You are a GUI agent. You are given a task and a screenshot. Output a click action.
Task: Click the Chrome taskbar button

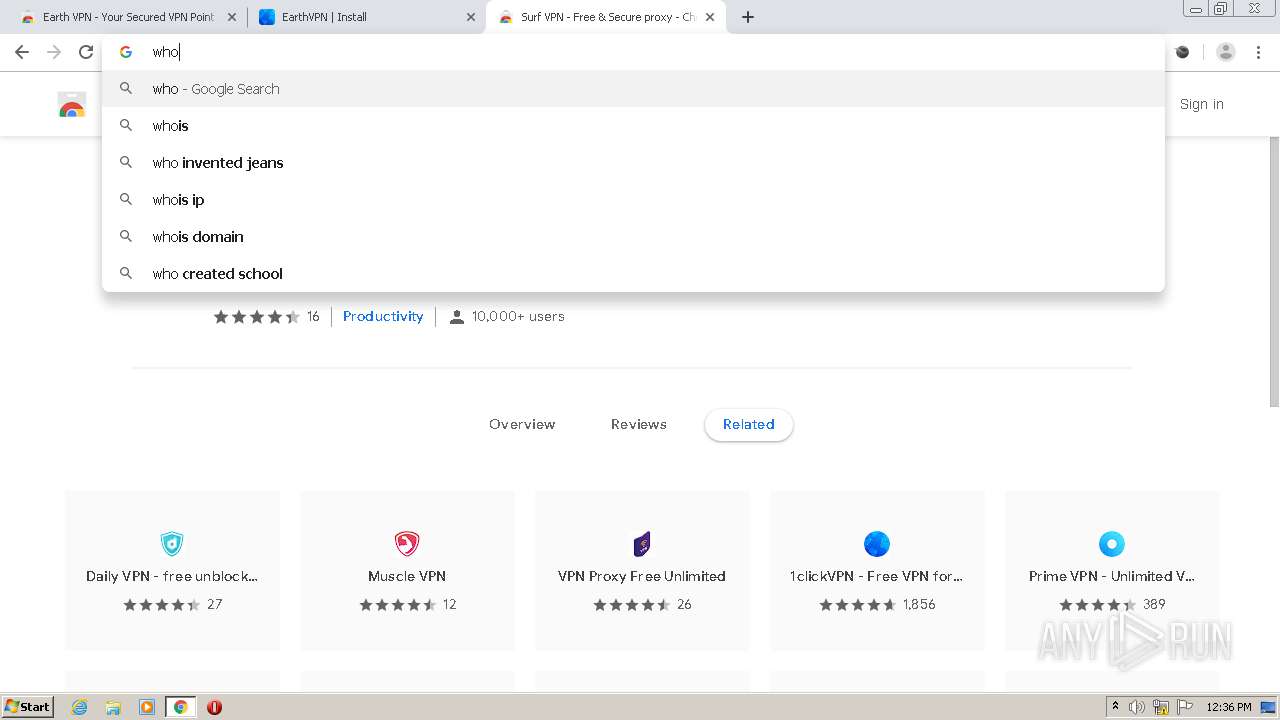point(181,707)
